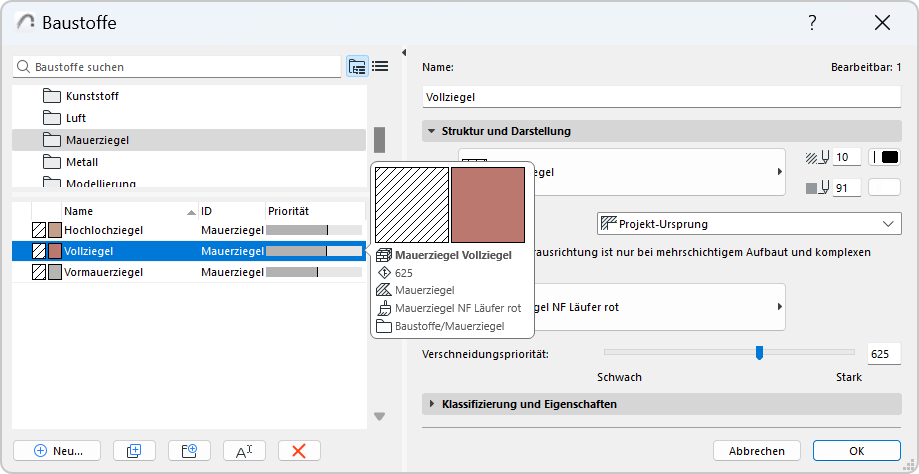
Task: Click the Verschneidungspriorität slider handle
Action: (x=759, y=352)
